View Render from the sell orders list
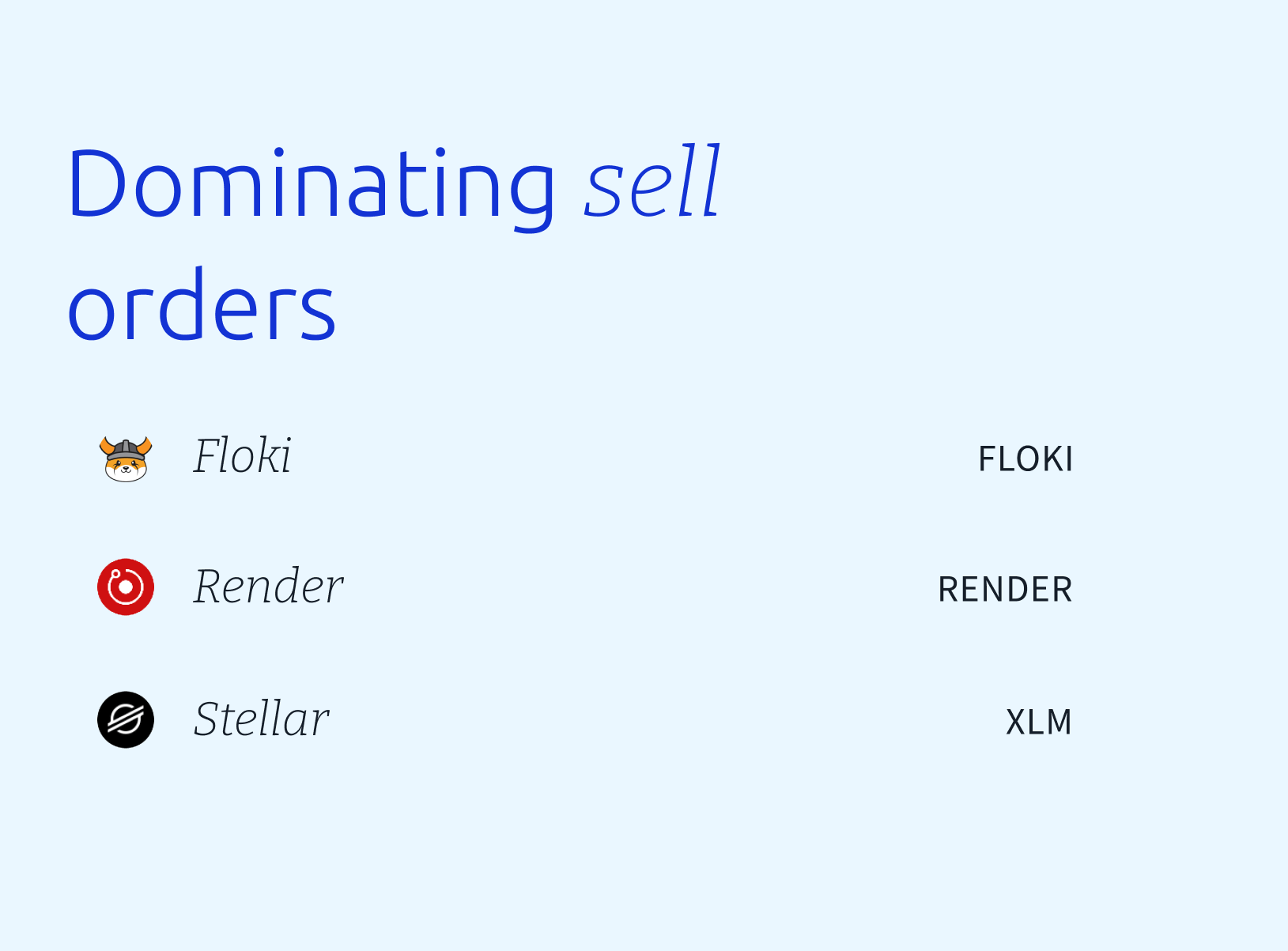The image size is (1288, 951). 585,588
